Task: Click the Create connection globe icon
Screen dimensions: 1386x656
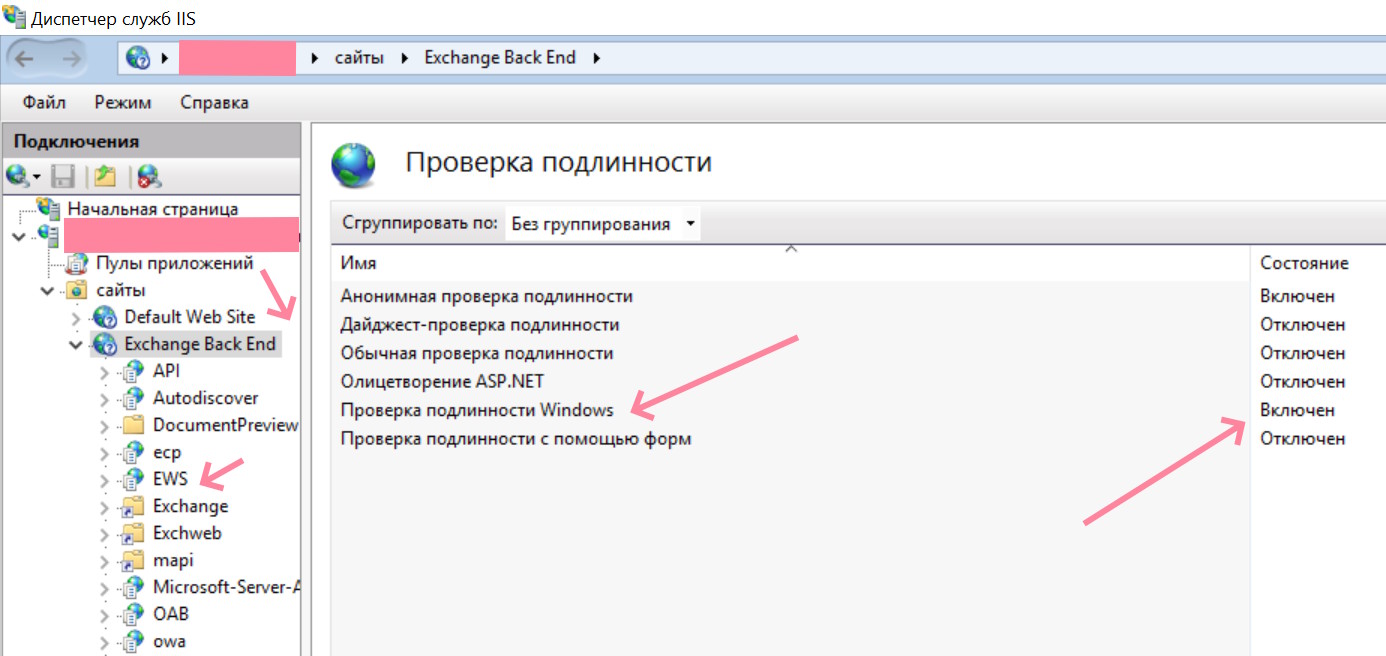Action: [18, 177]
